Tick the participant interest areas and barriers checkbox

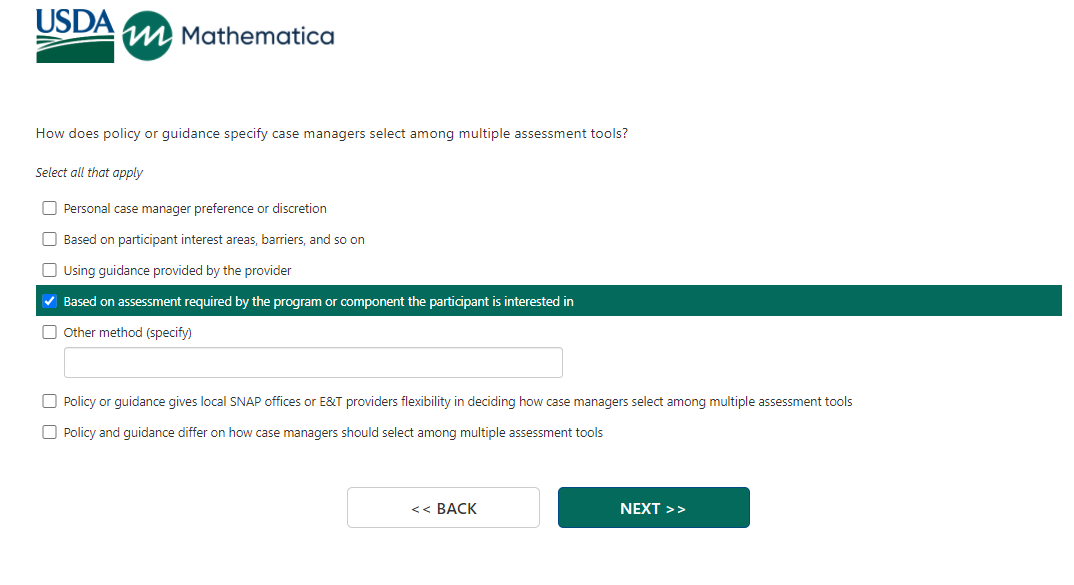click(x=49, y=240)
